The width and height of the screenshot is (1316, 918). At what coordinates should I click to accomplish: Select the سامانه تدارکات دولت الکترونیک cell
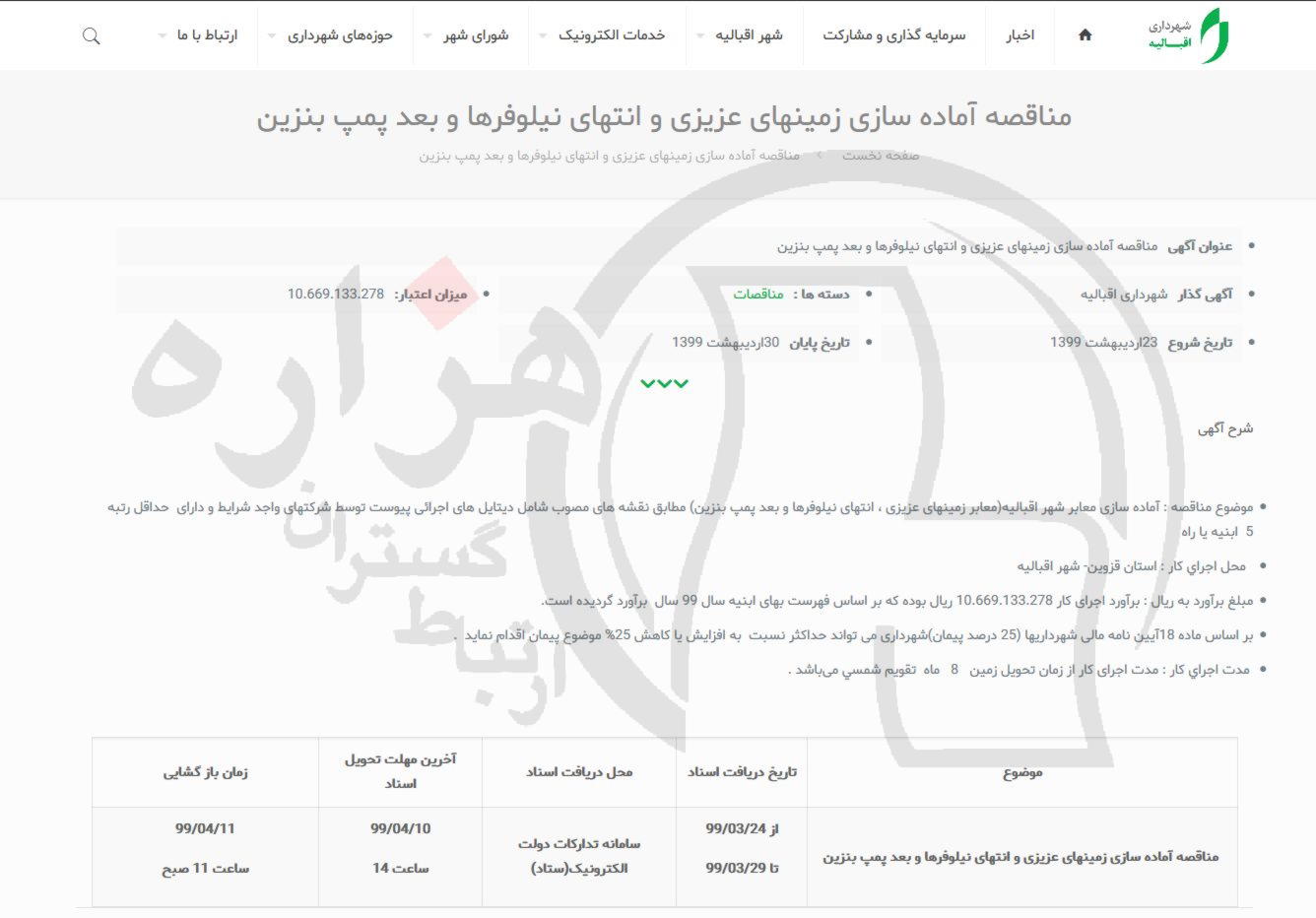pyautogui.click(x=579, y=856)
